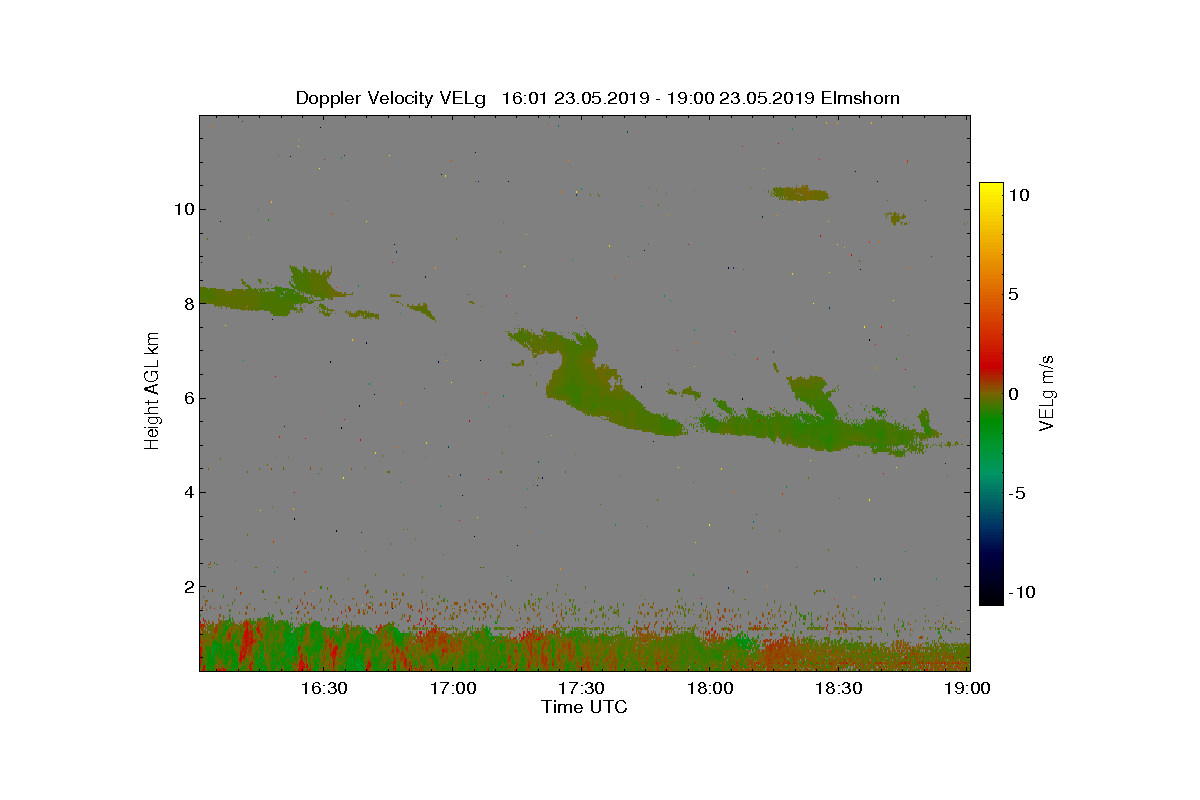Click the 17:30 time tick label
This screenshot has height=800, width=1200.
(x=581, y=688)
